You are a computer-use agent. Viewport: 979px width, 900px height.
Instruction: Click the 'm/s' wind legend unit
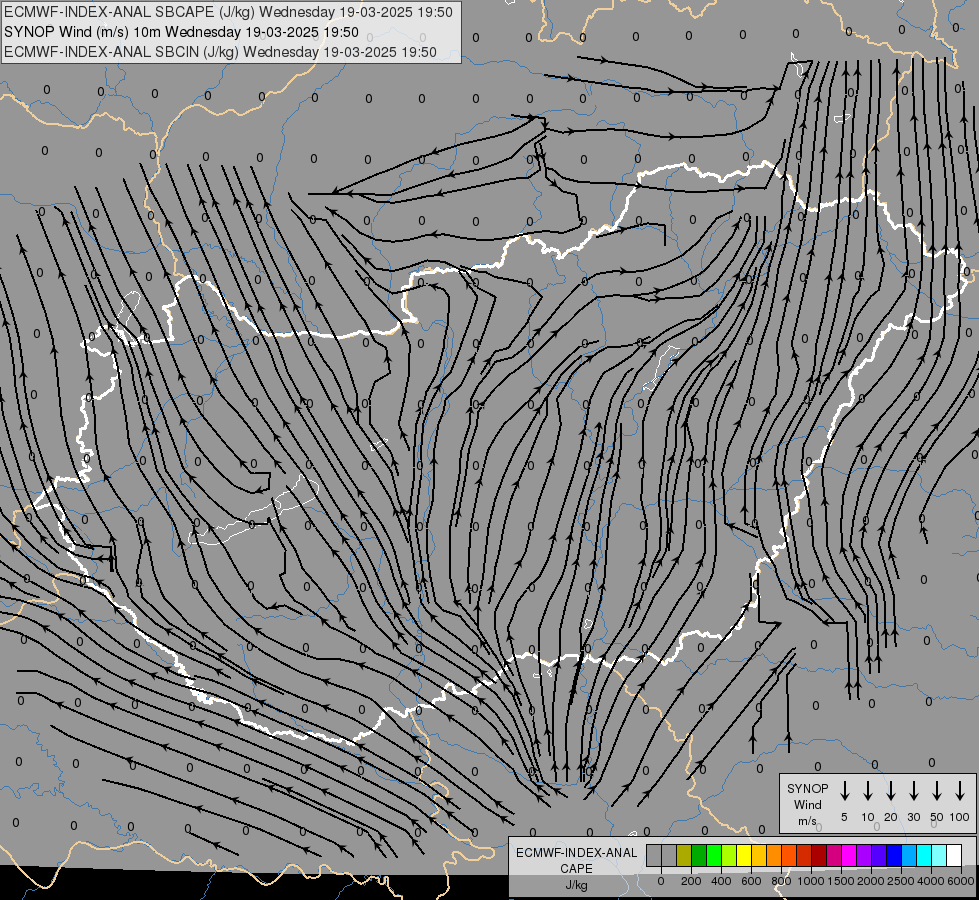pyautogui.click(x=807, y=821)
